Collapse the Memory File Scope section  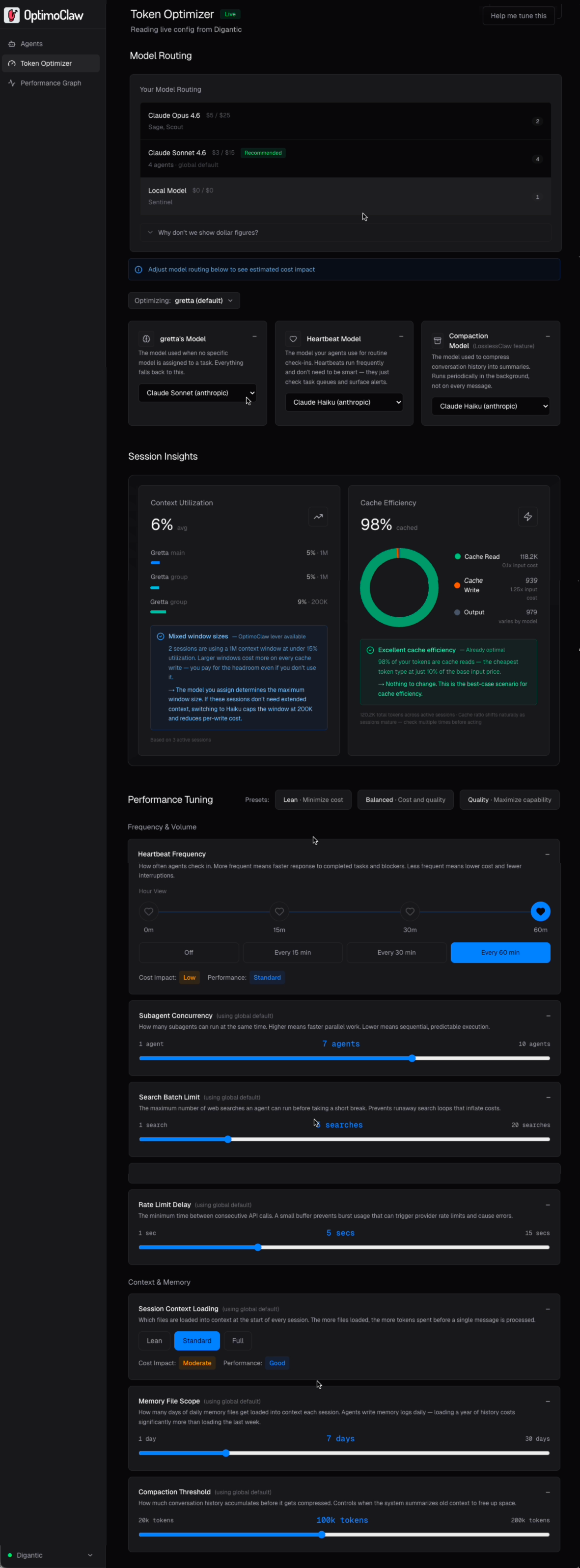click(x=548, y=1402)
